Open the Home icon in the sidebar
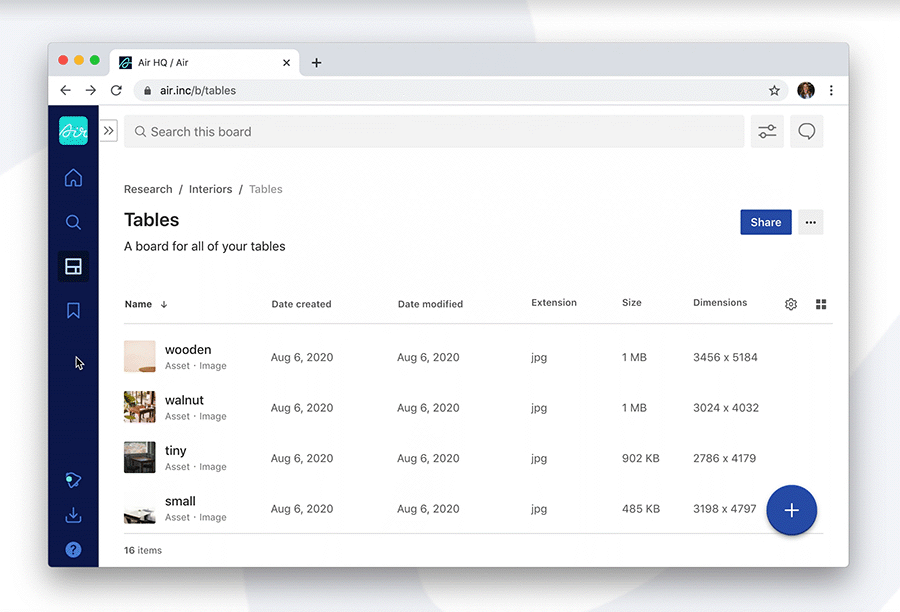 pyautogui.click(x=73, y=179)
